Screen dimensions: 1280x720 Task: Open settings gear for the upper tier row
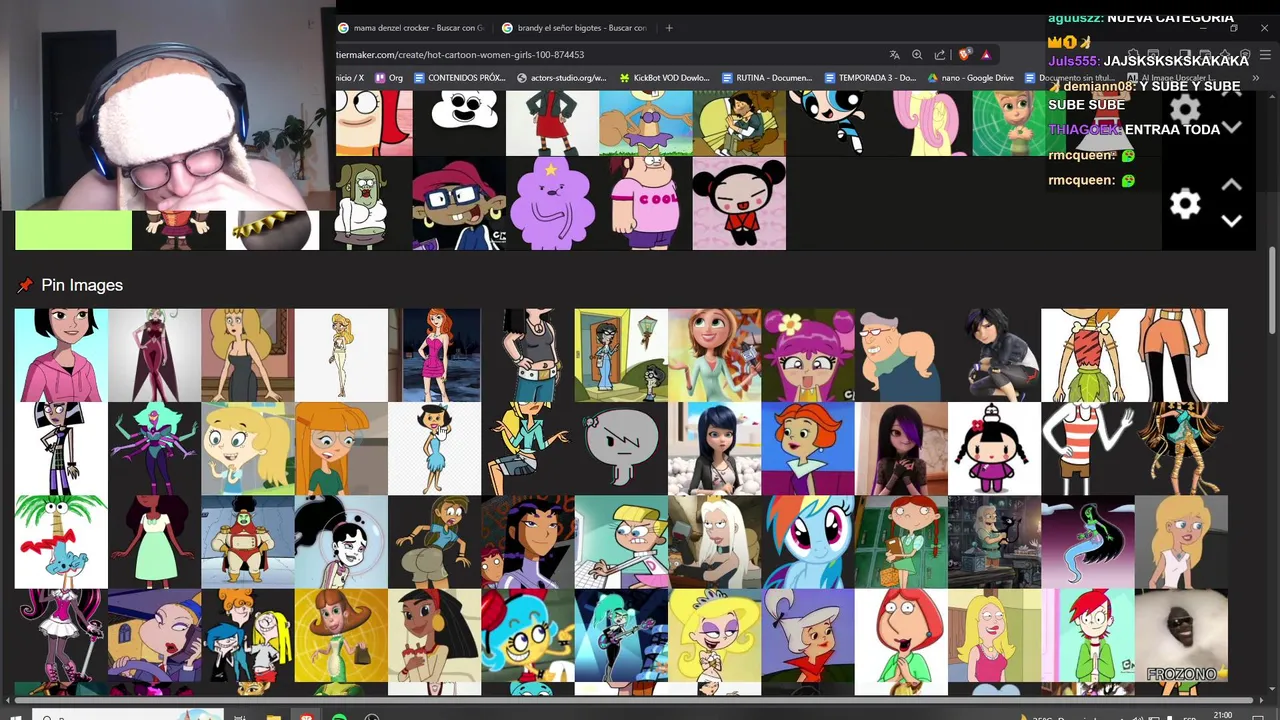pos(1185,110)
